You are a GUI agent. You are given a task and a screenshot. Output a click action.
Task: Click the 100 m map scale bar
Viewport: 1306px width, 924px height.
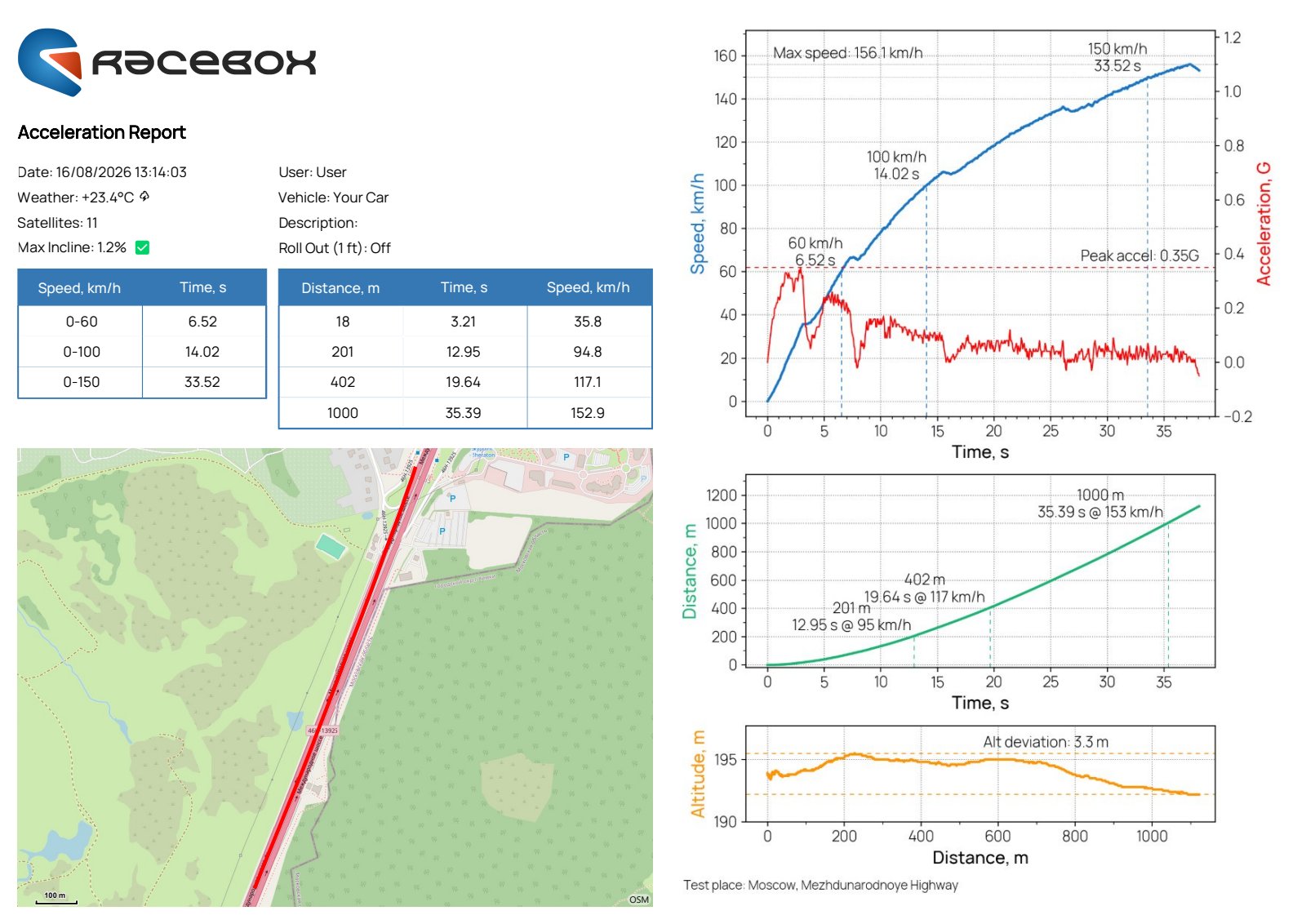[x=56, y=898]
